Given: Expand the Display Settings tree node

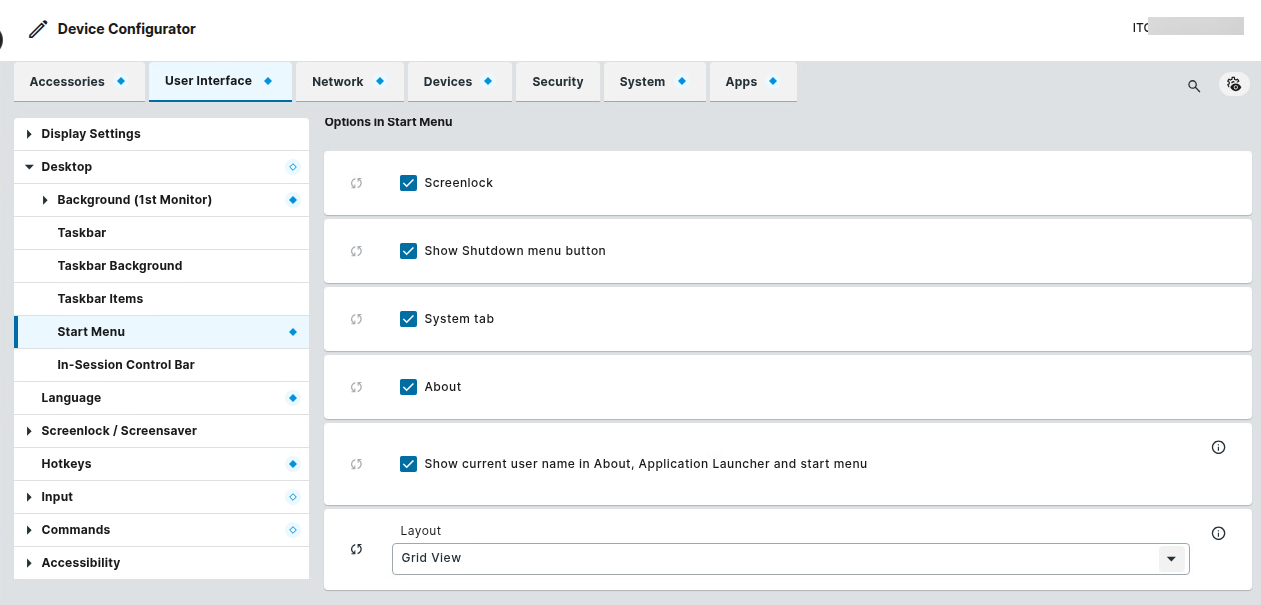Looking at the screenshot, I should (29, 134).
